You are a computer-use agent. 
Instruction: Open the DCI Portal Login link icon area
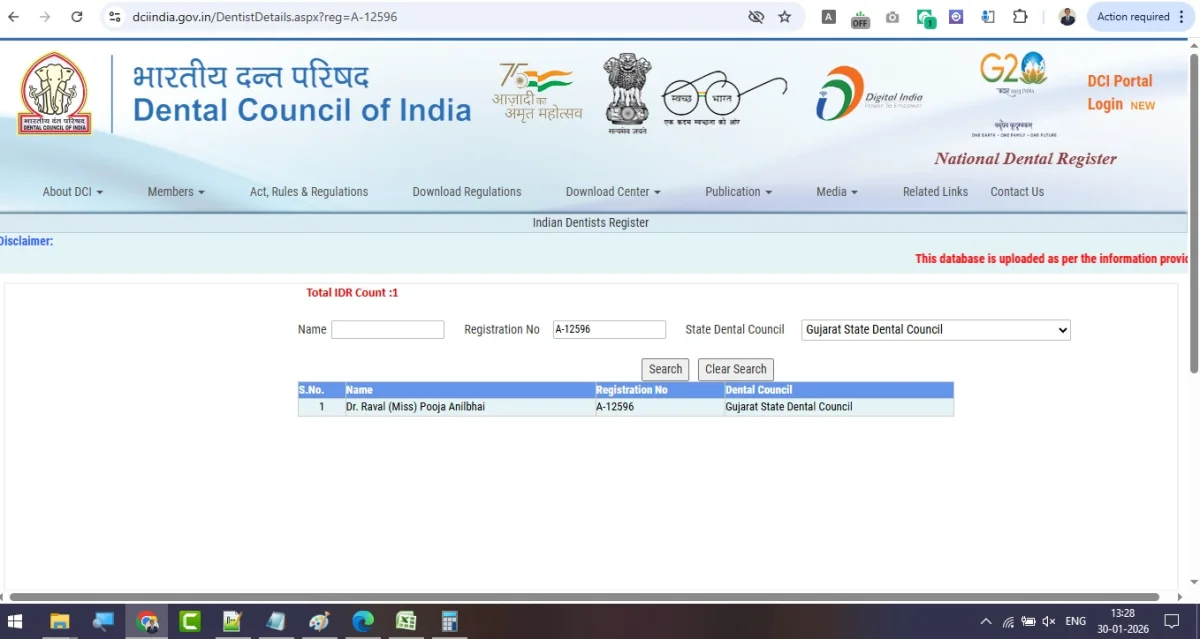coord(1119,92)
